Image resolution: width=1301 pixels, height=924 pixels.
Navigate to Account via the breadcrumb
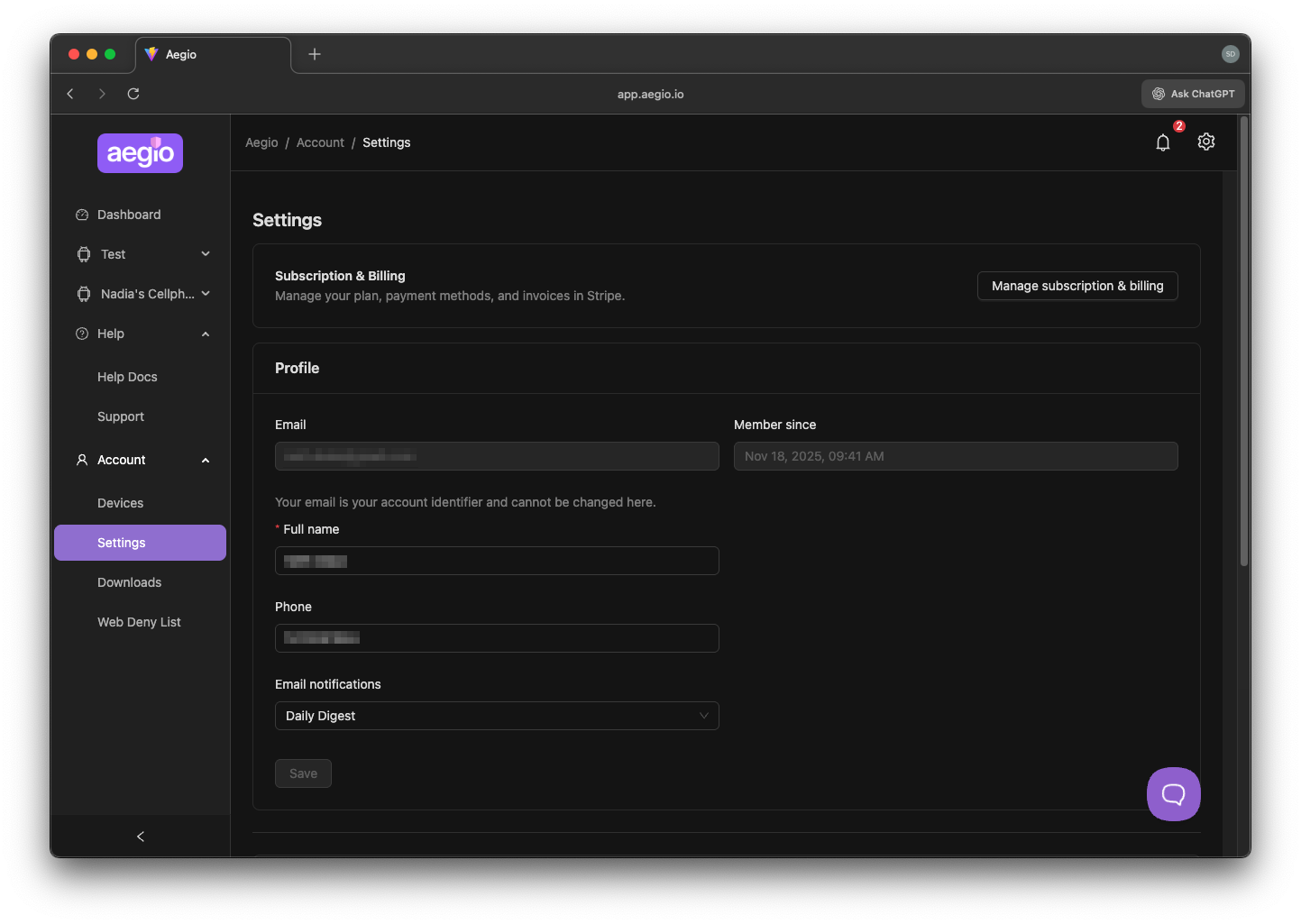[x=320, y=142]
